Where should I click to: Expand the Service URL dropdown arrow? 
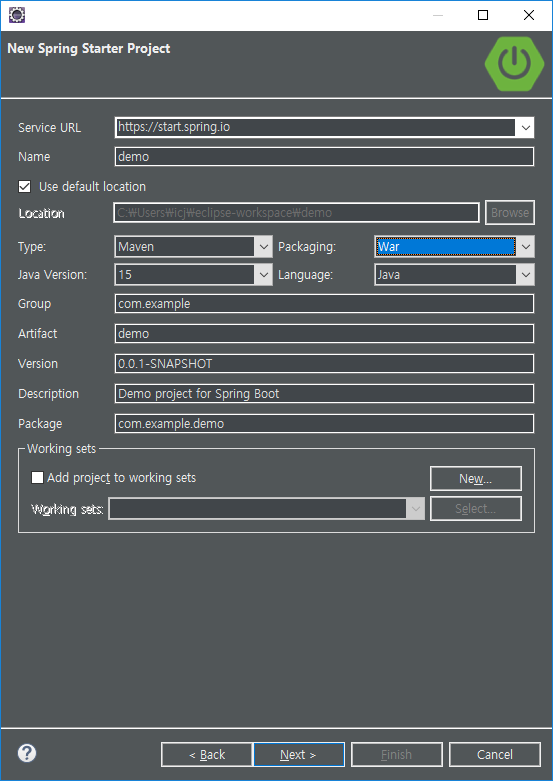(x=526, y=128)
